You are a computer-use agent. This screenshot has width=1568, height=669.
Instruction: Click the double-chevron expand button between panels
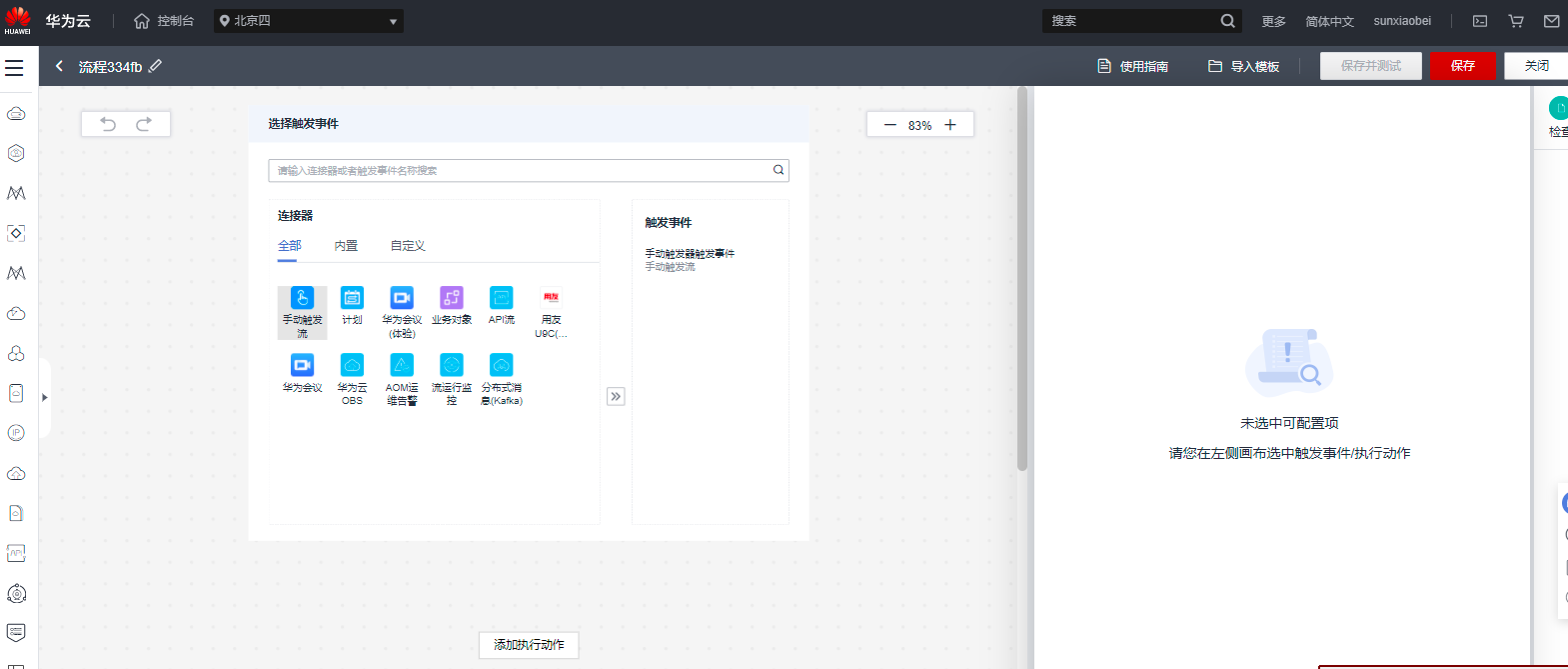(616, 396)
